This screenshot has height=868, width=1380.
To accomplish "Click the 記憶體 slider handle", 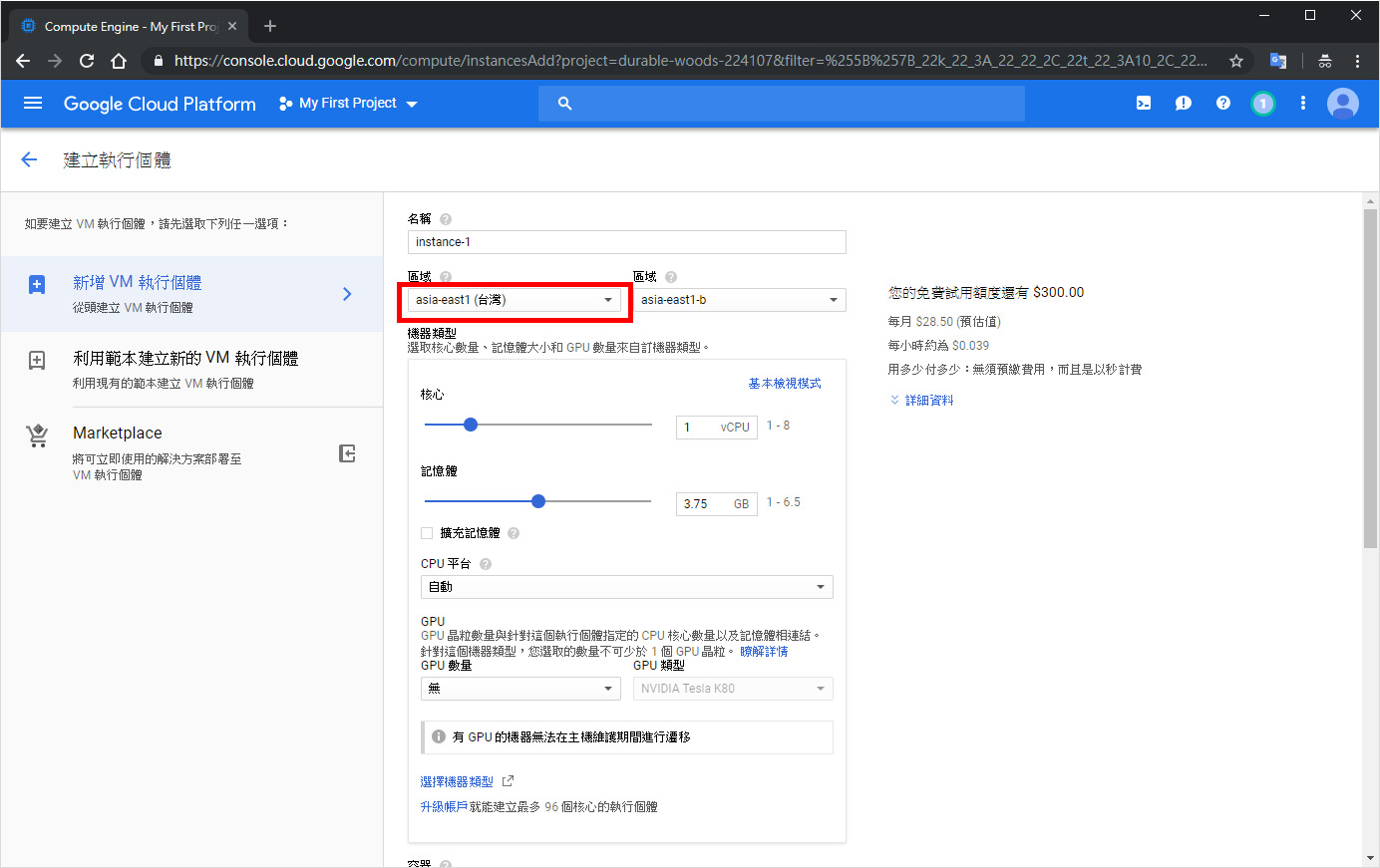I will click(x=538, y=501).
